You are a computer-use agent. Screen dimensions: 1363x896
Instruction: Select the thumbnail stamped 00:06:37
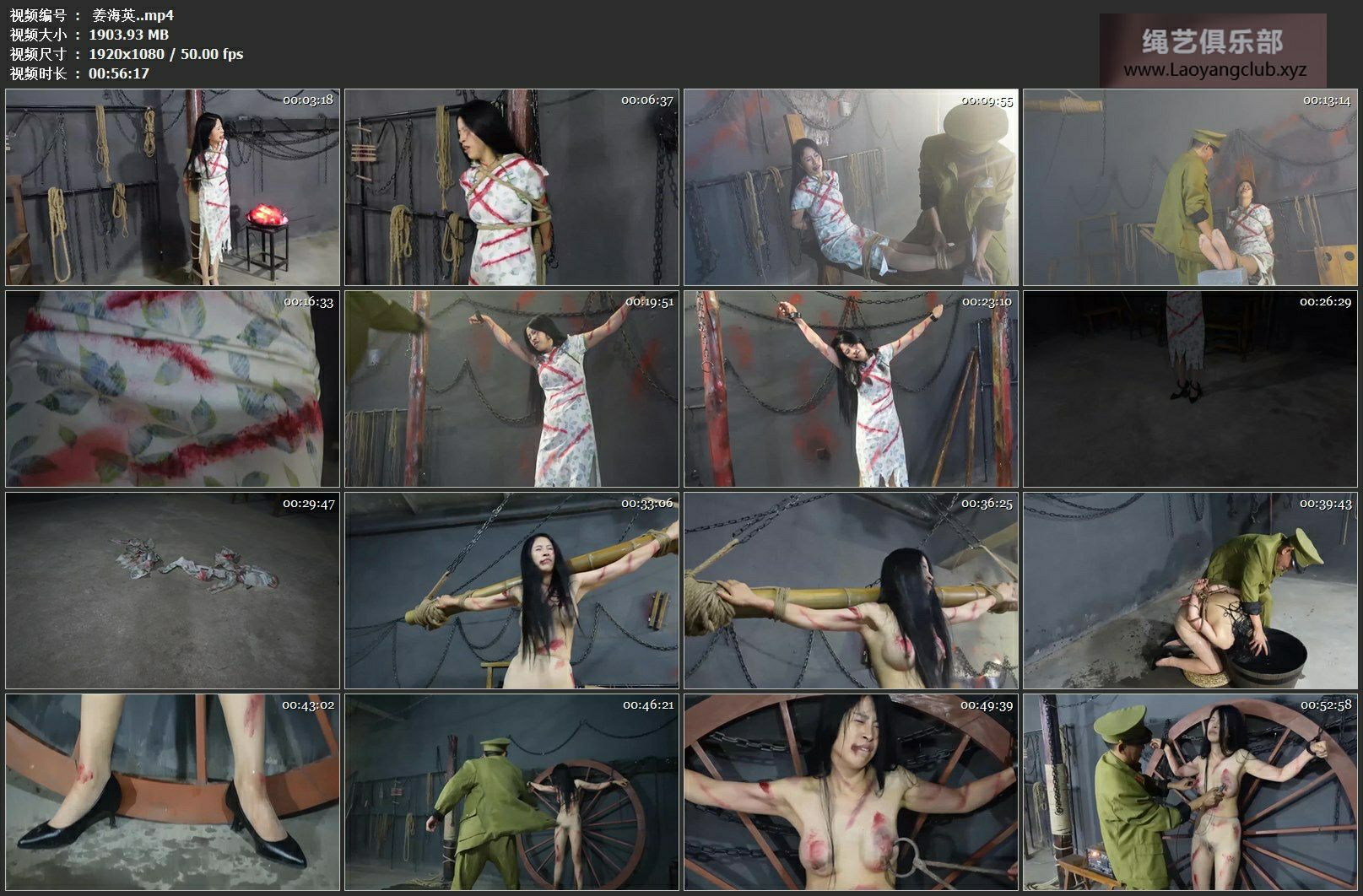(x=511, y=187)
